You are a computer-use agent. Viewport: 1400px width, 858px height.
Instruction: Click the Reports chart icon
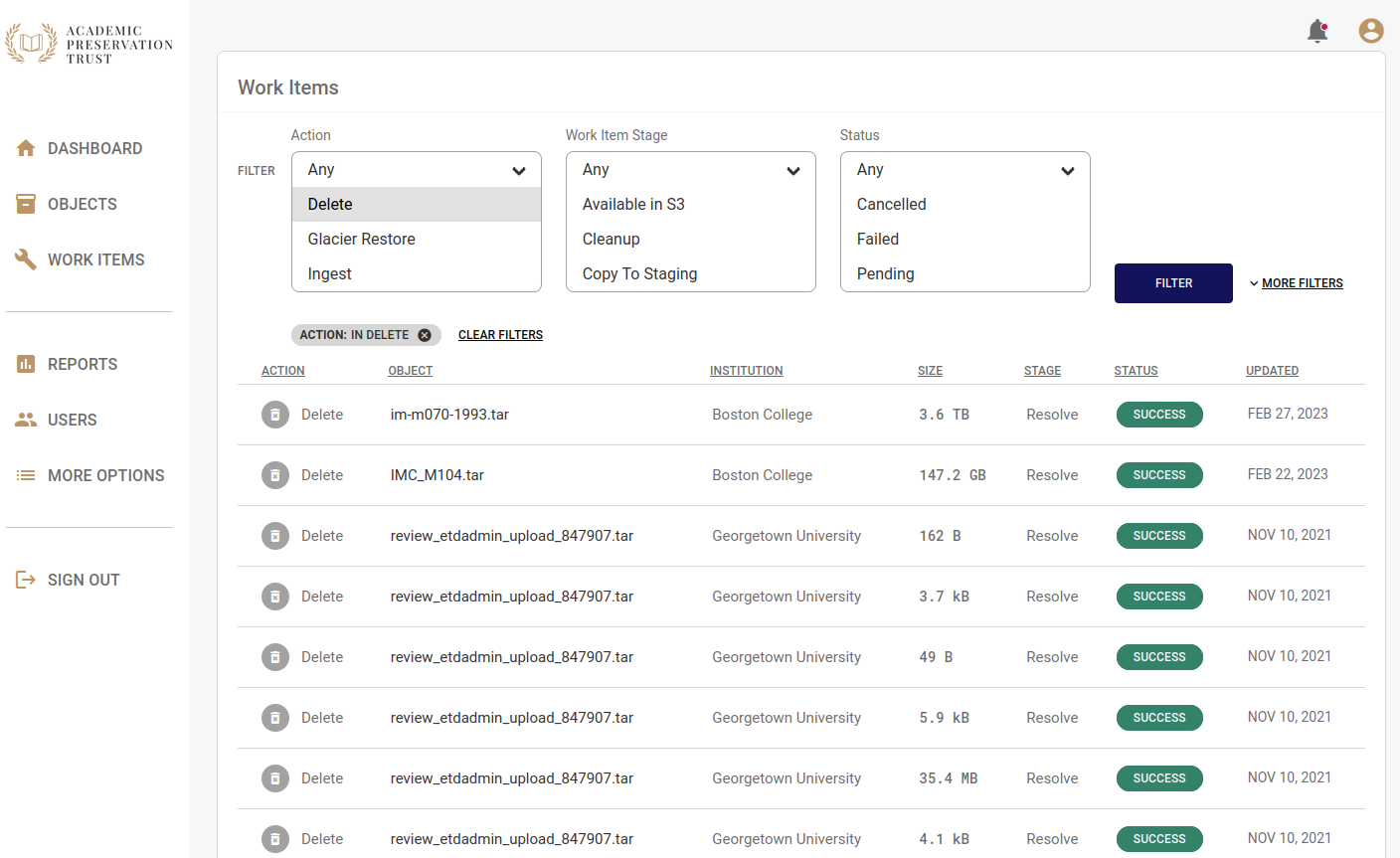pos(26,364)
